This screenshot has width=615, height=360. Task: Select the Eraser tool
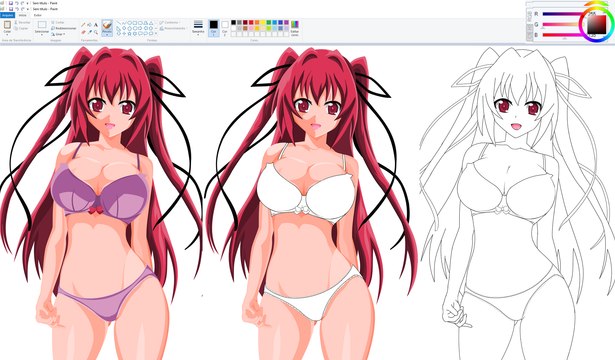tap(84, 32)
